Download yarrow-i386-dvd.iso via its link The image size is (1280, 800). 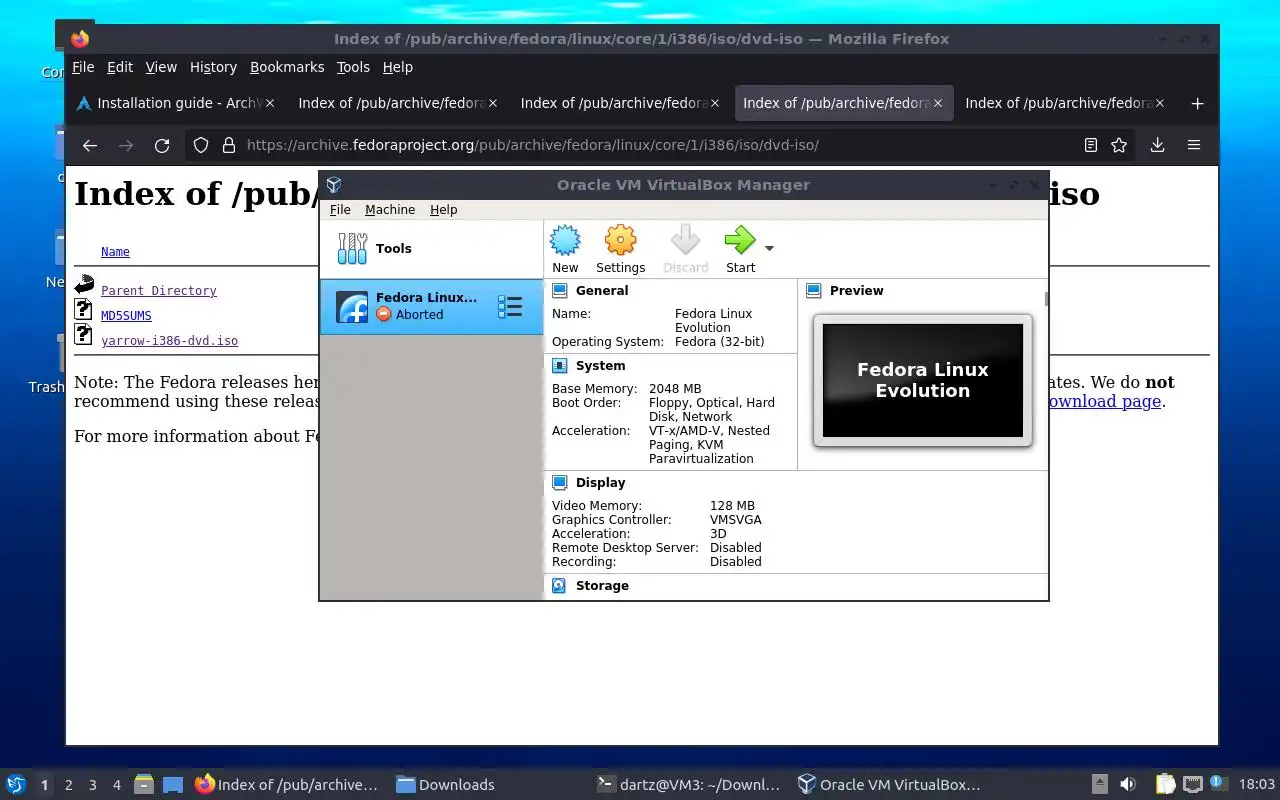pyautogui.click(x=169, y=341)
